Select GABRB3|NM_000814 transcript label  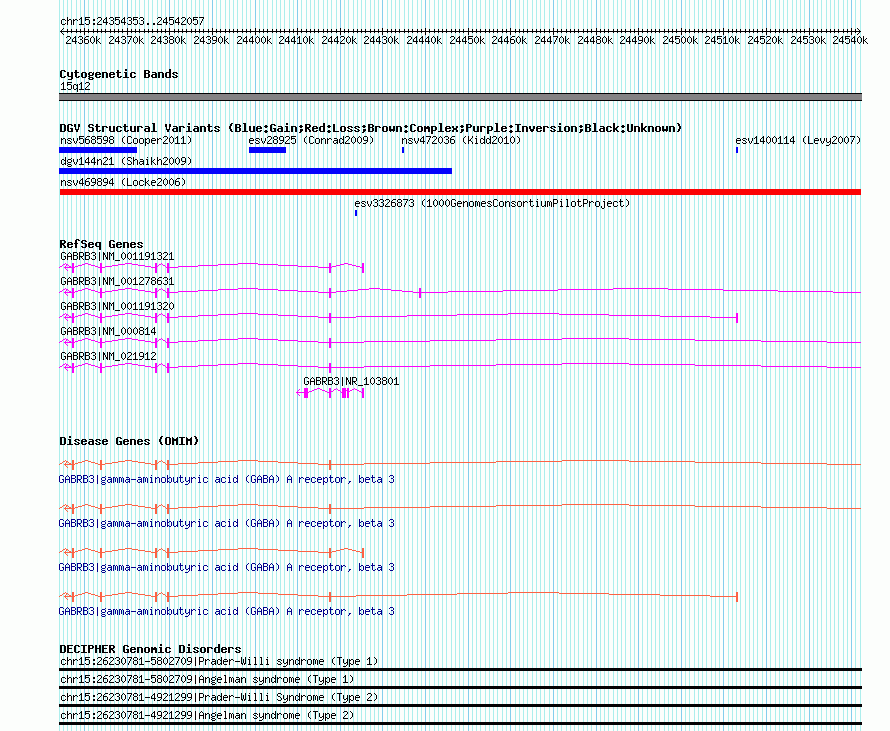(108, 331)
